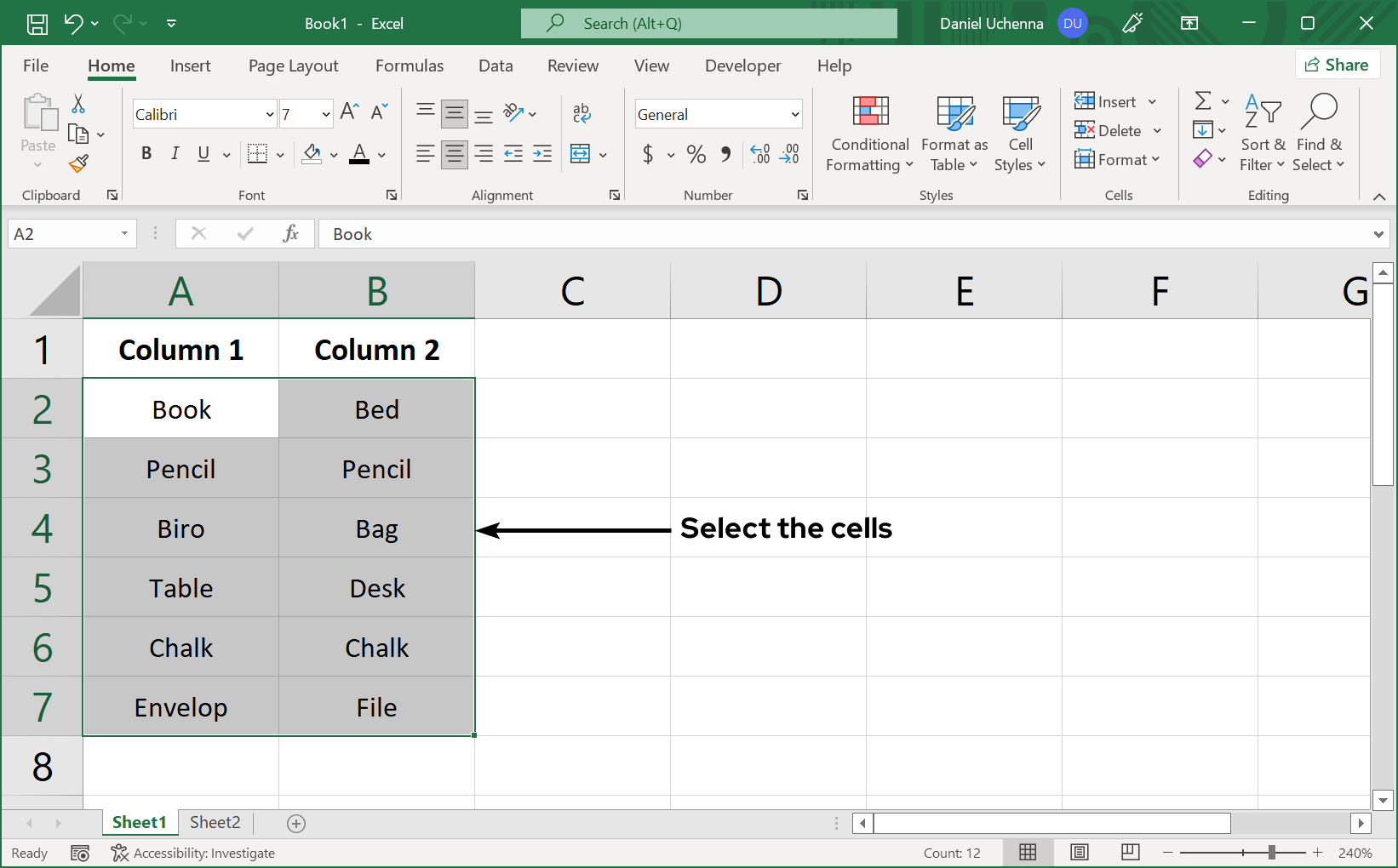Open the Font Color picker

[380, 154]
